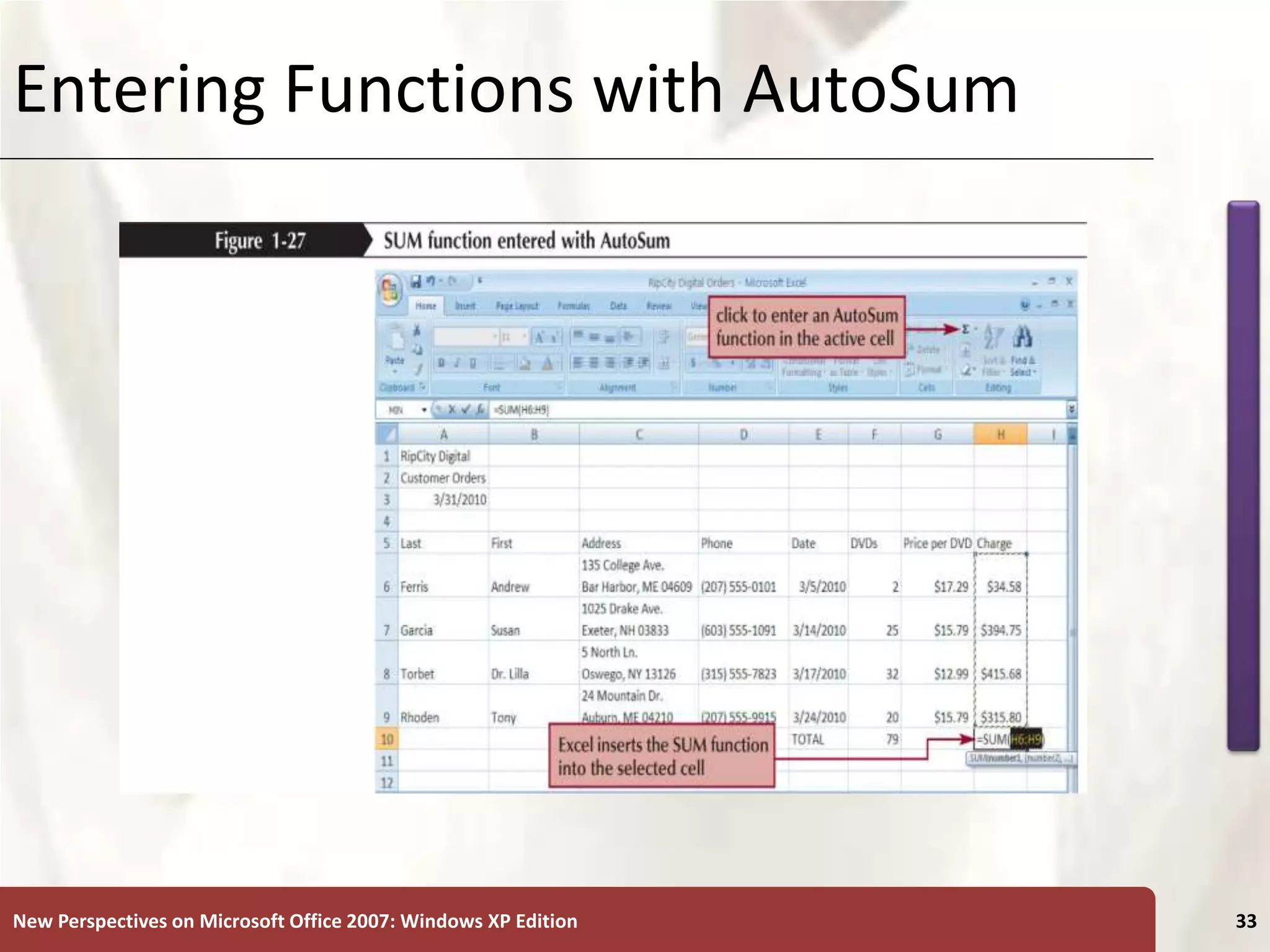Screen dimensions: 1270x952
Task: Switch to the Home tab
Action: coord(425,306)
